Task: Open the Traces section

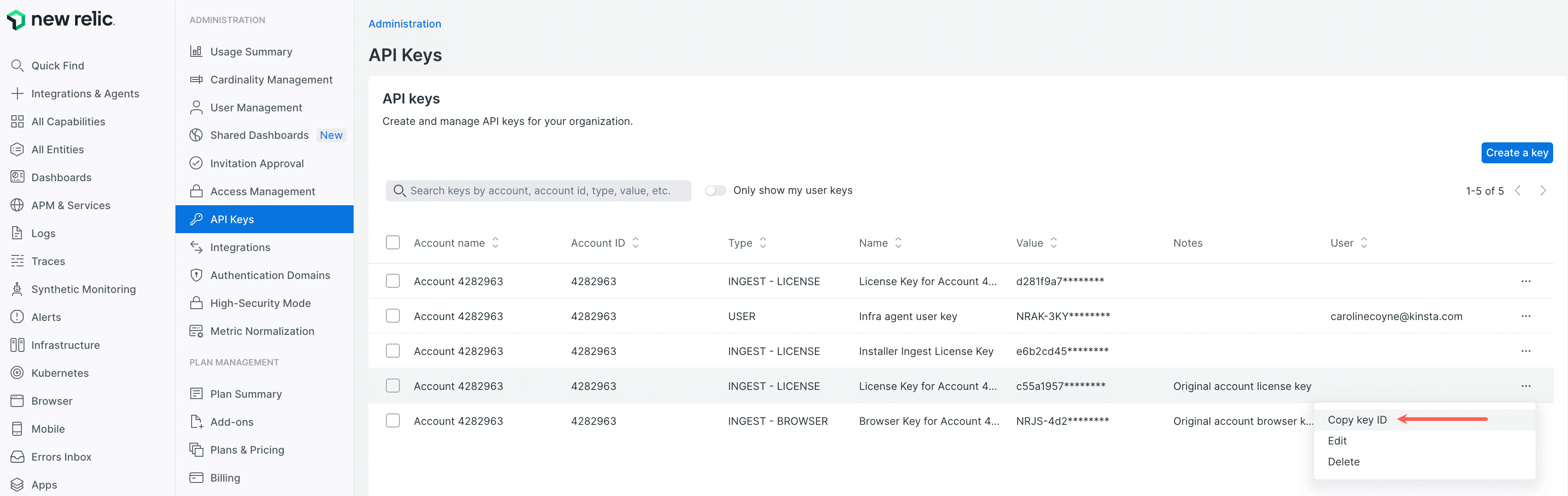Action: tap(49, 261)
